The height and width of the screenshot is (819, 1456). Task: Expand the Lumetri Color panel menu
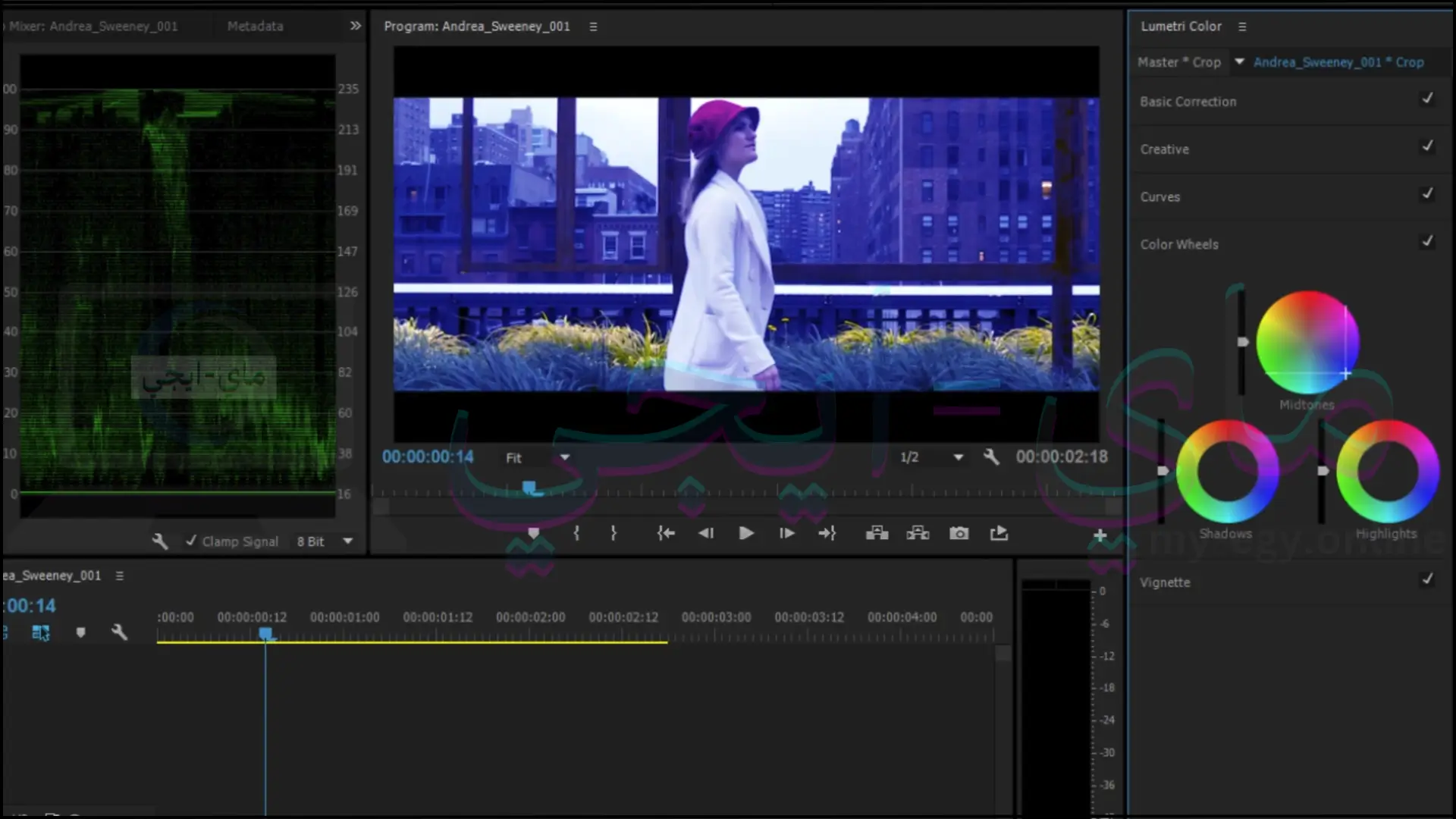point(1243,26)
